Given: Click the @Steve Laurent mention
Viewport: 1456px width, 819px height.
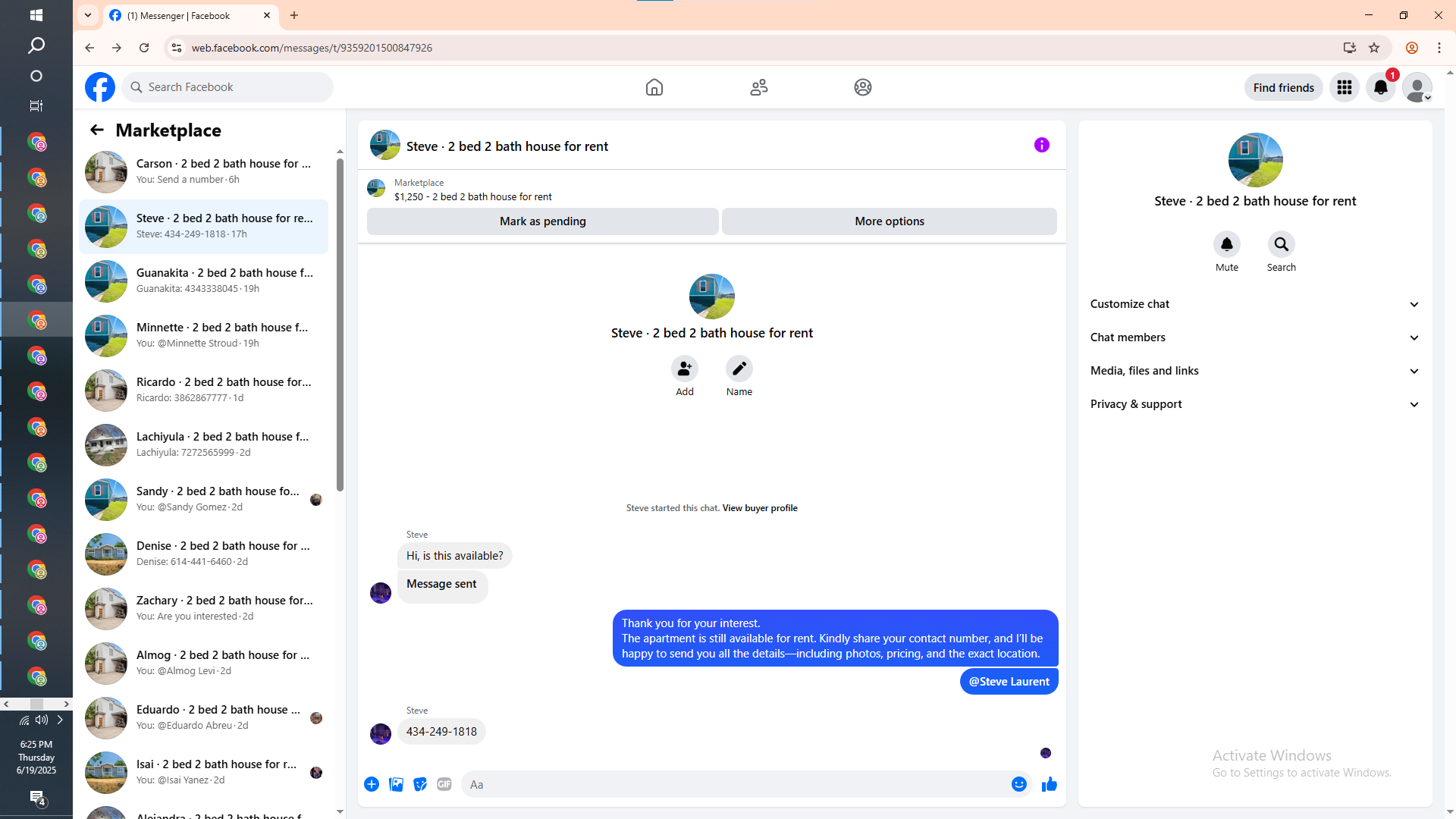Looking at the screenshot, I should pos(1009,682).
